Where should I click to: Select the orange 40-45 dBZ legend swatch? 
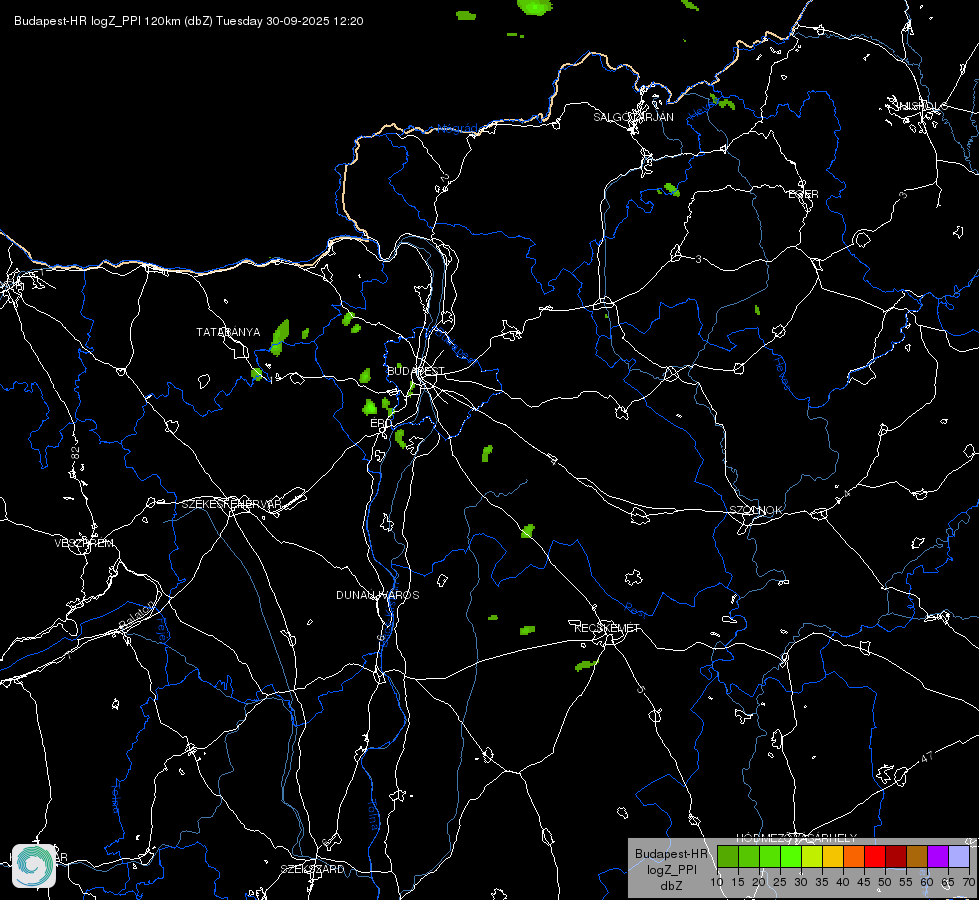(854, 857)
